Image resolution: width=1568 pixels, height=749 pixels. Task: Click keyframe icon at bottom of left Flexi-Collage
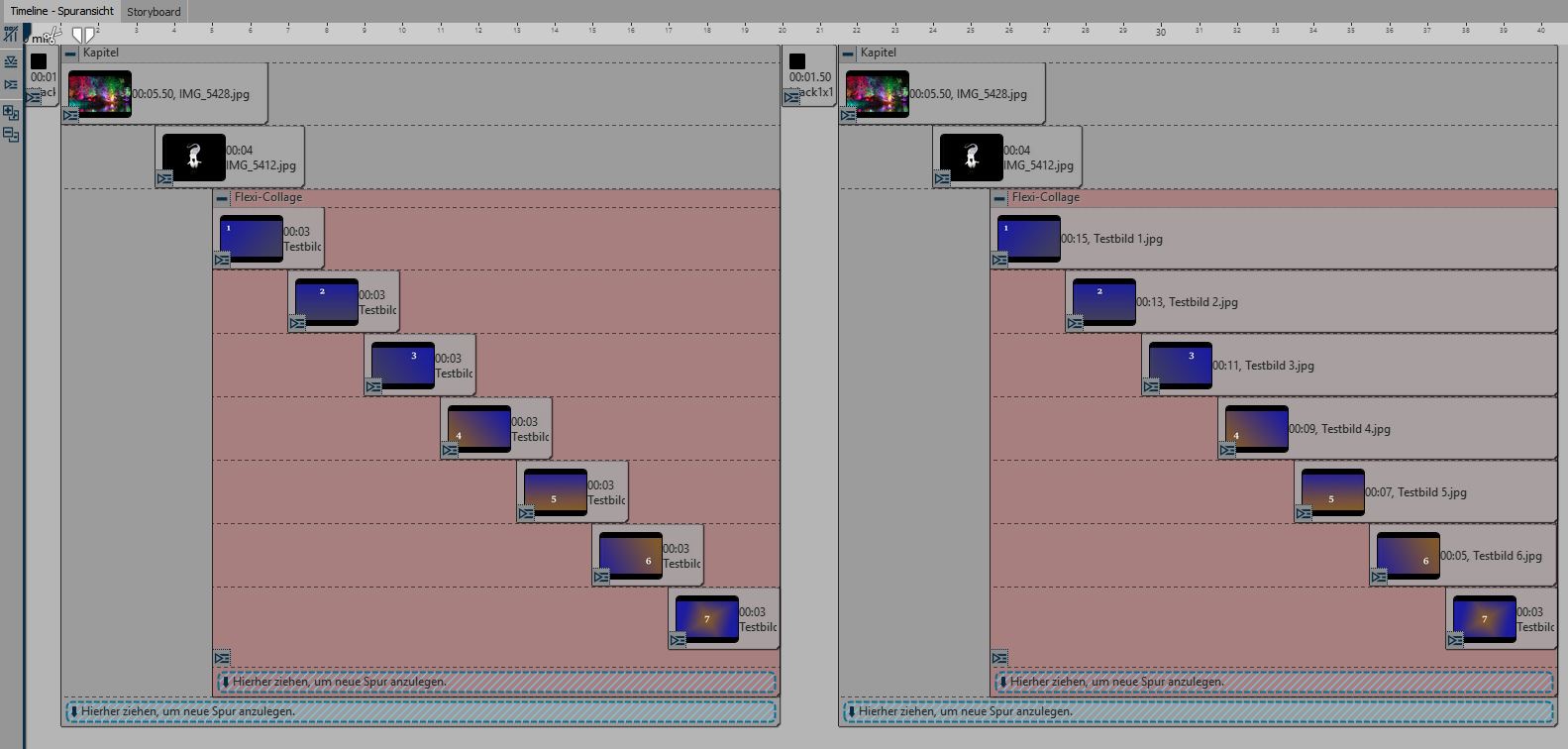pos(222,659)
